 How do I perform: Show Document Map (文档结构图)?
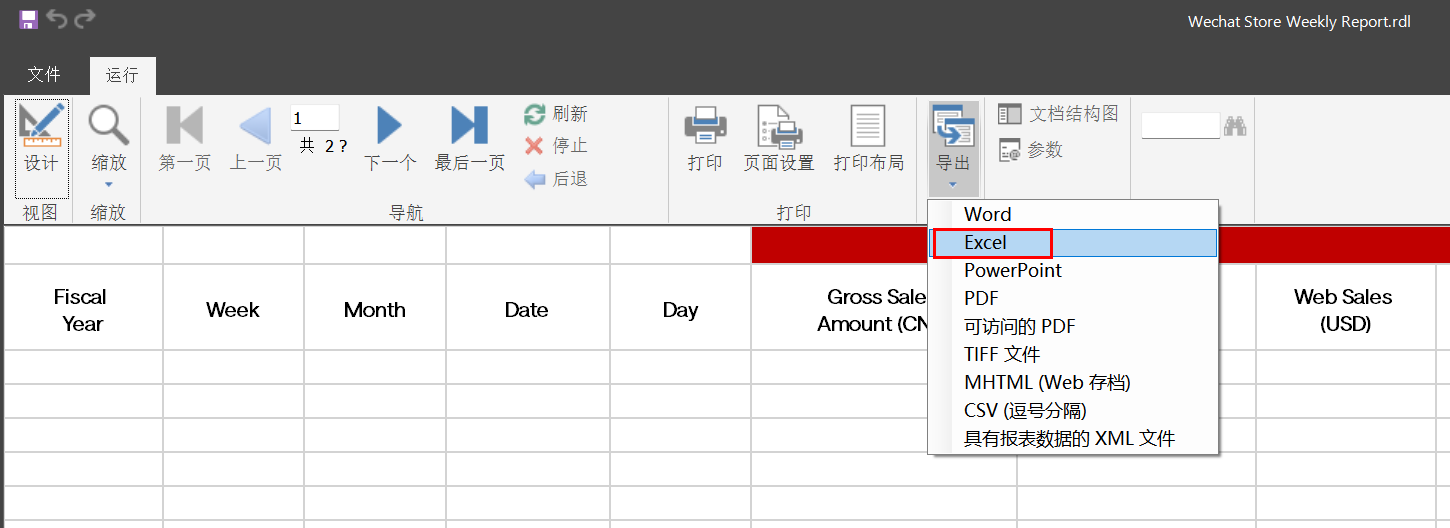coord(1058,114)
